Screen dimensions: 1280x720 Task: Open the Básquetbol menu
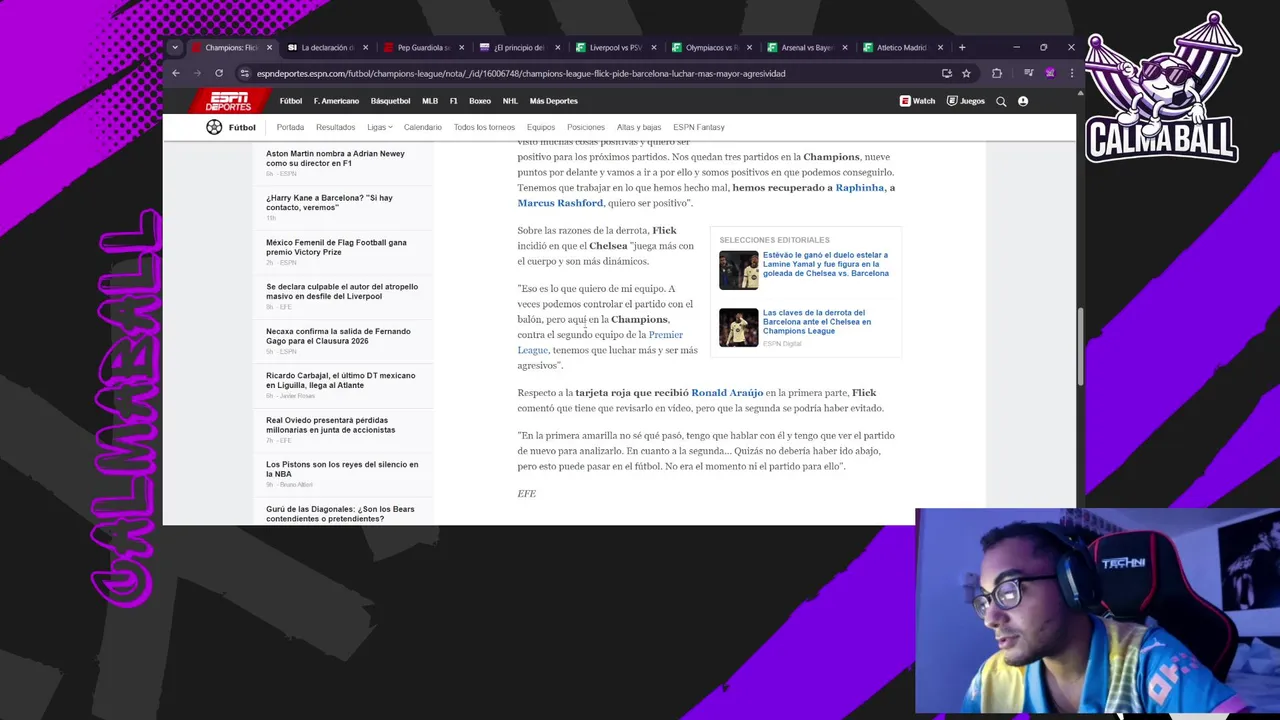[390, 101]
